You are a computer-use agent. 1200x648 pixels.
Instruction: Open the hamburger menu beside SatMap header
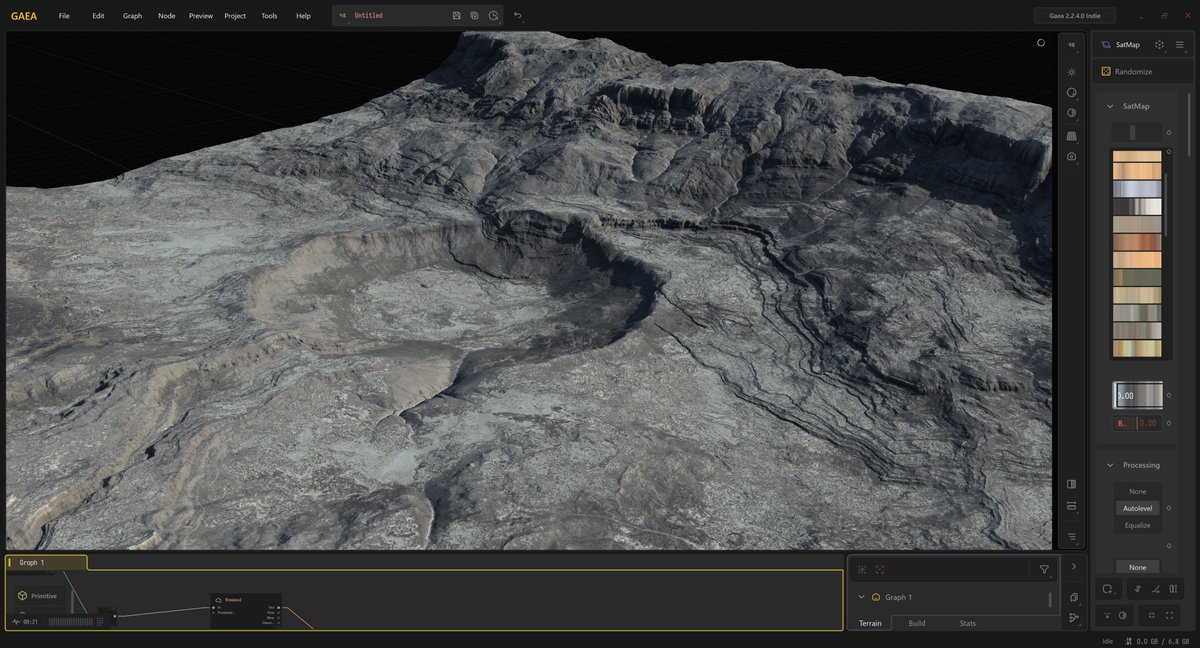click(1179, 45)
